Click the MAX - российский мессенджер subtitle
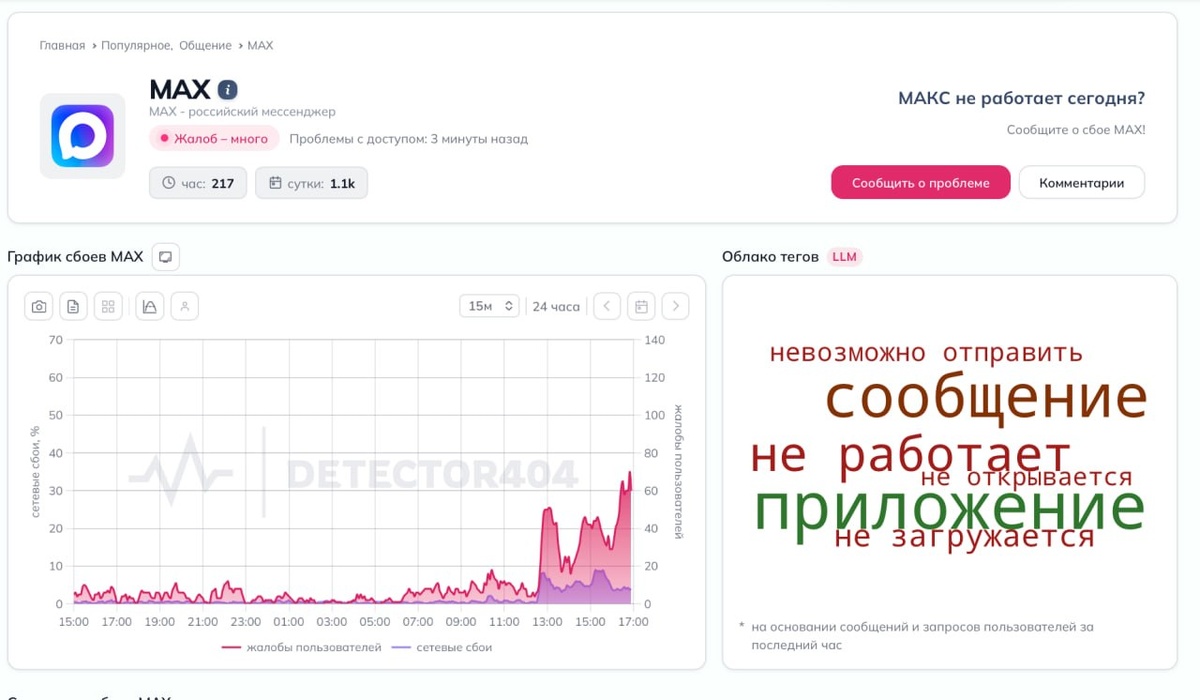 point(242,112)
